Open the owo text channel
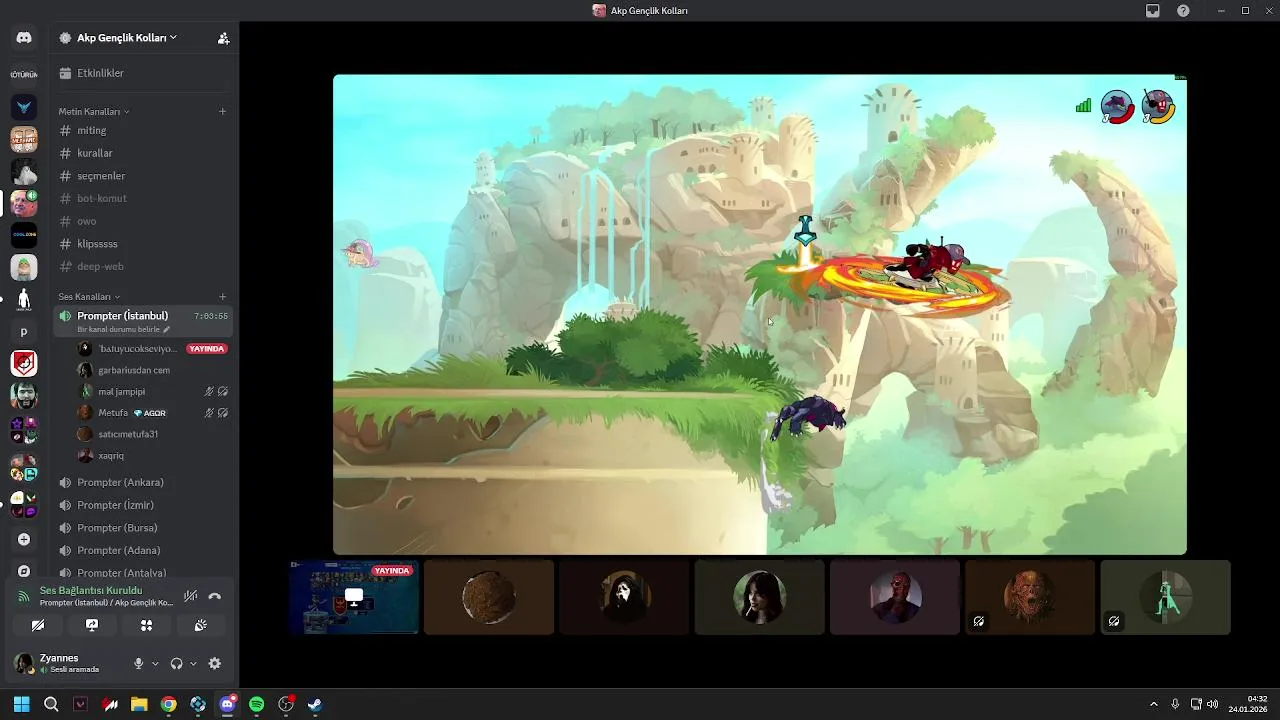Screen dimensions: 1280x720 143,221
